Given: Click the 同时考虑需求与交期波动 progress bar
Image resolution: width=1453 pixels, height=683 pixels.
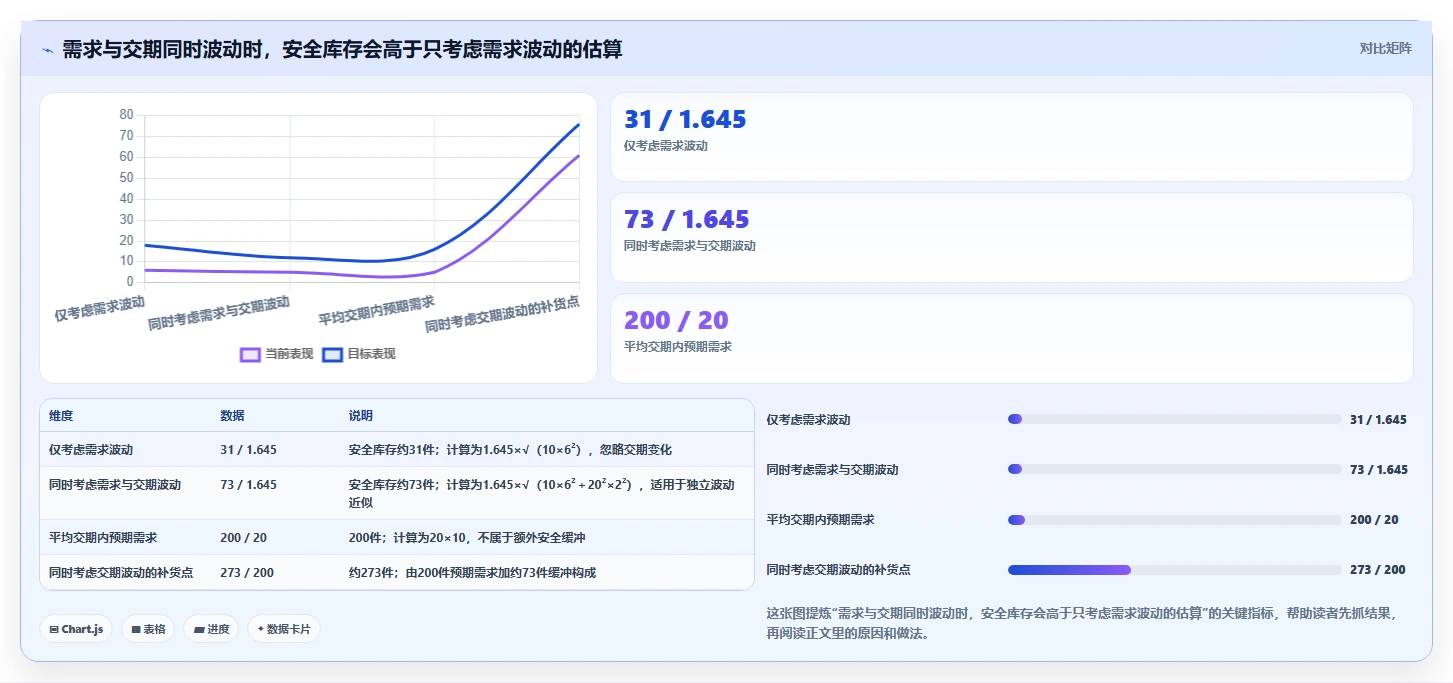Looking at the screenshot, I should tap(1174, 469).
